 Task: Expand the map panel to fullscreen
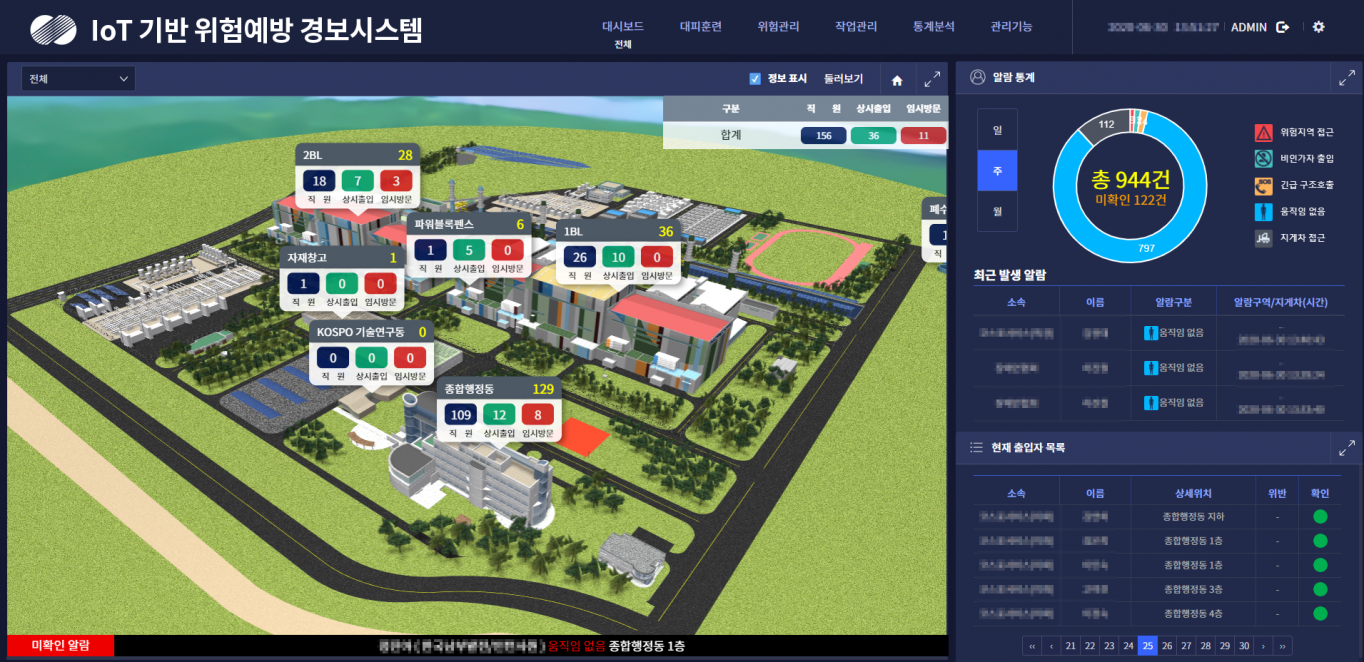click(931, 79)
